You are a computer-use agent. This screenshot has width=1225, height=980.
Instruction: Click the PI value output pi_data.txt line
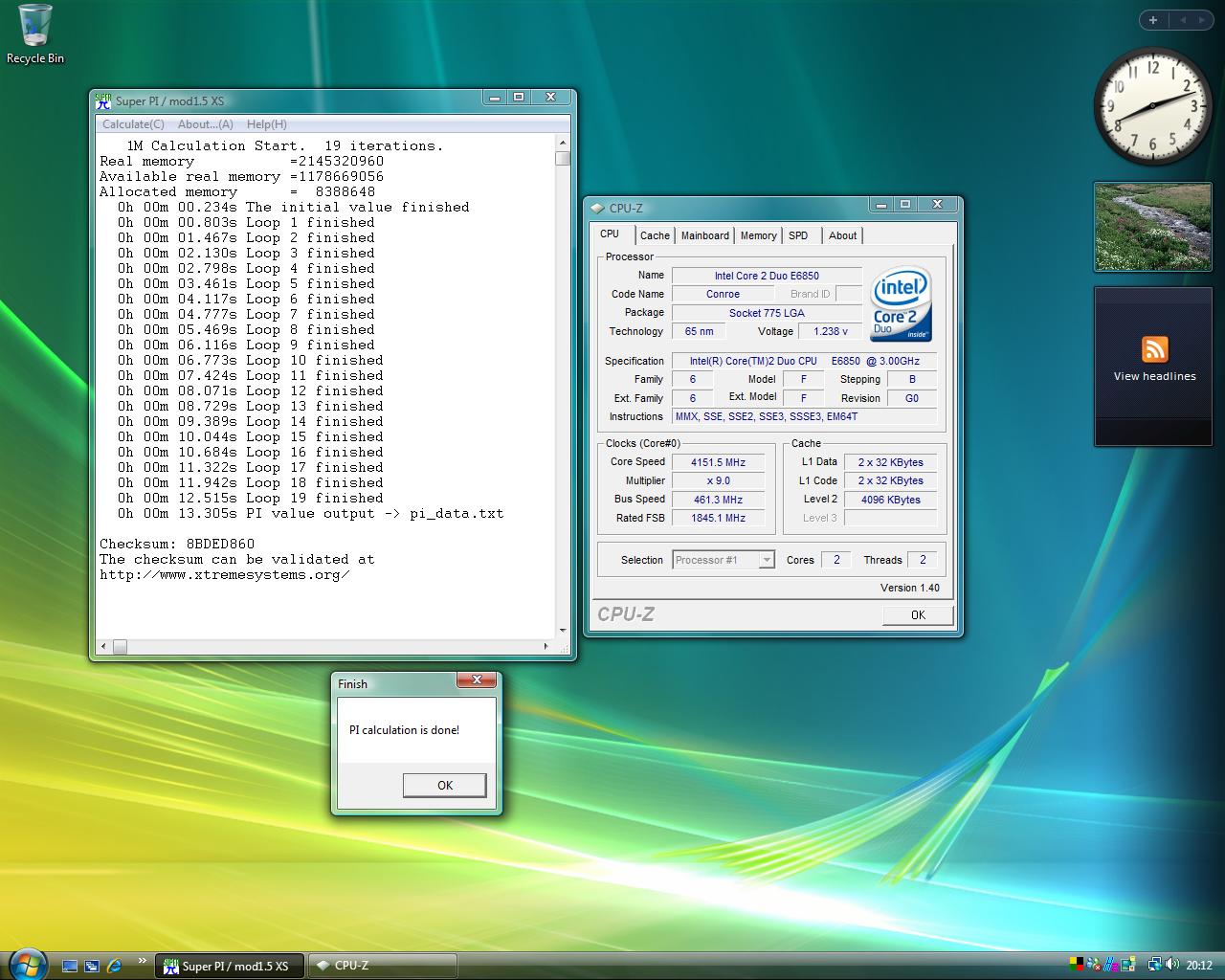[x=310, y=513]
